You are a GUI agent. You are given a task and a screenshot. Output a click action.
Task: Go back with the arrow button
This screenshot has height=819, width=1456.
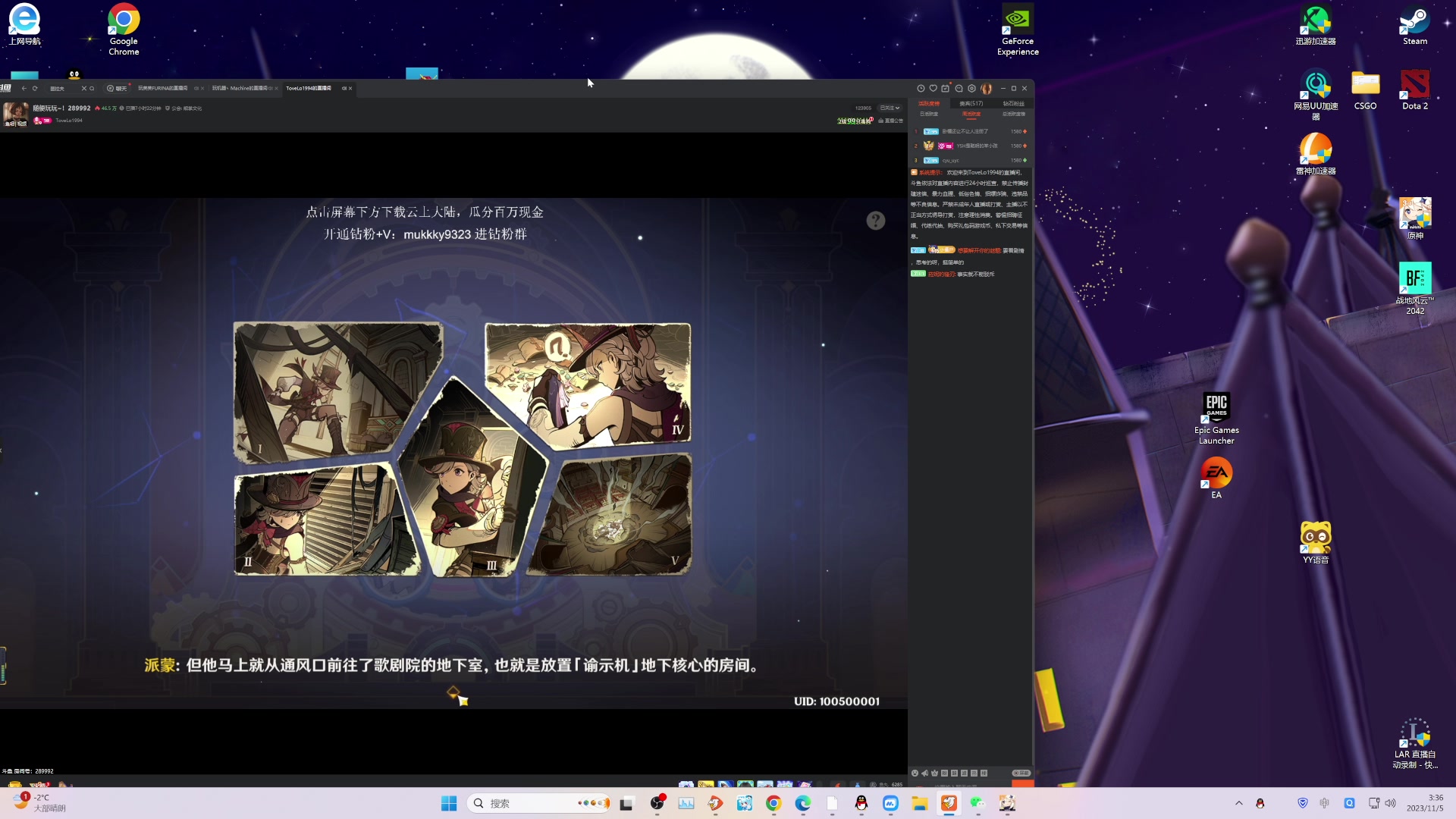pyautogui.click(x=24, y=88)
